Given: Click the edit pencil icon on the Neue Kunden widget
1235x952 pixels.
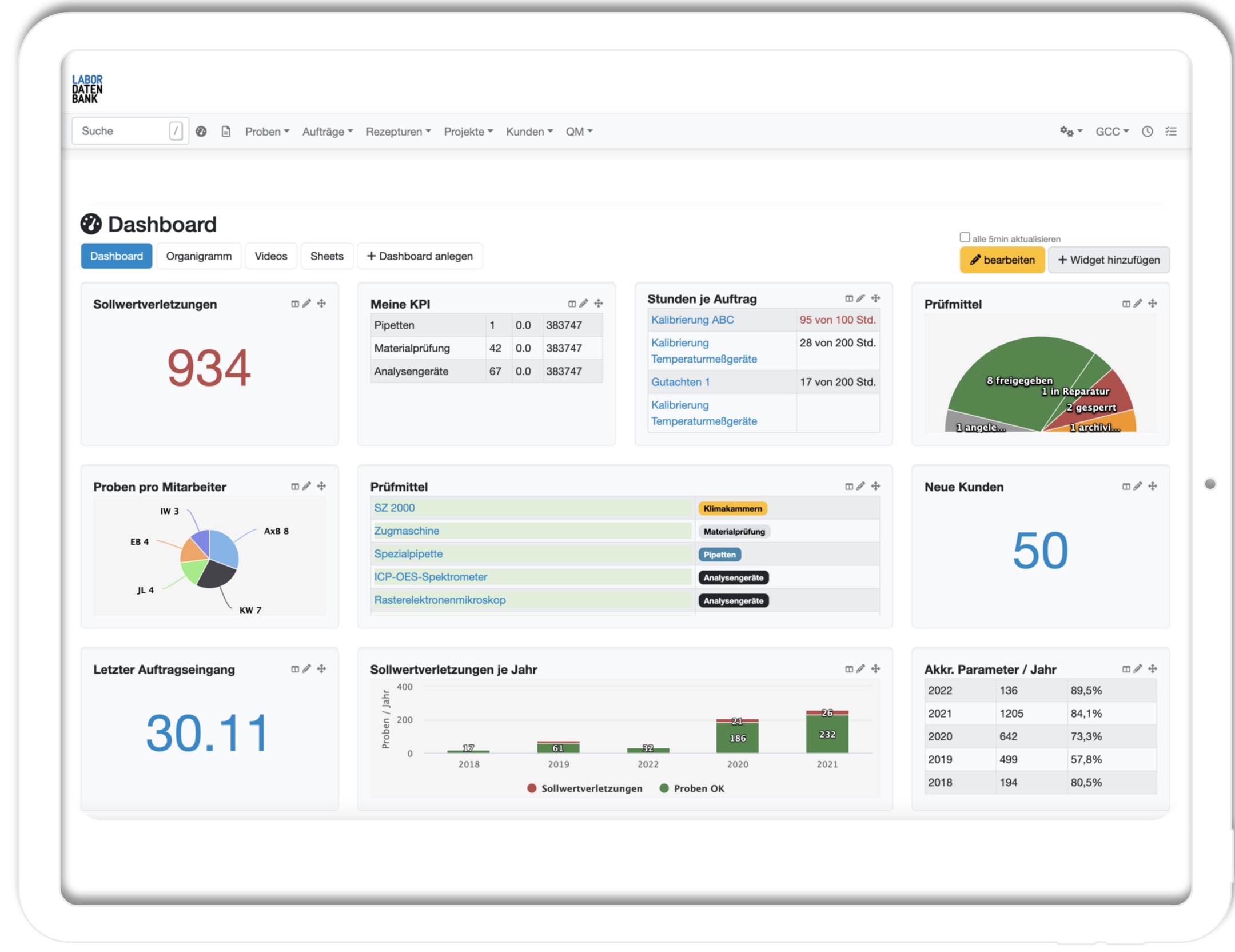Looking at the screenshot, I should tap(1138, 486).
